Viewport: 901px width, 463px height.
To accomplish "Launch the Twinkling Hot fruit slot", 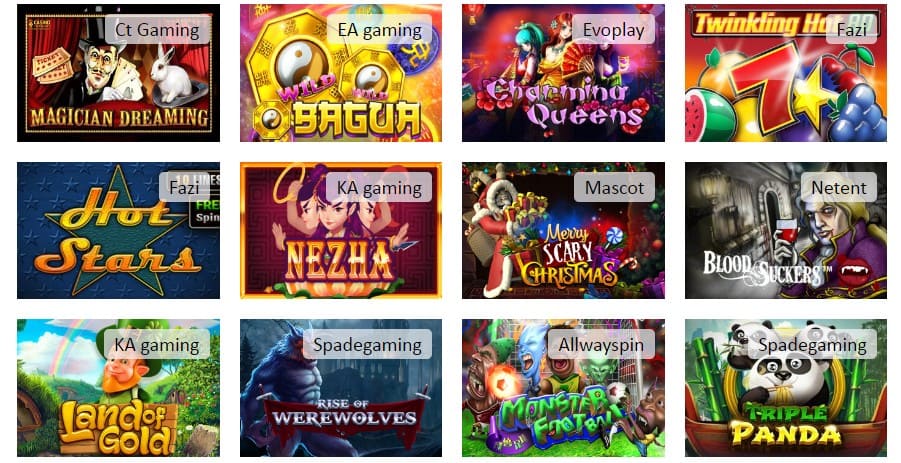I will click(786, 73).
